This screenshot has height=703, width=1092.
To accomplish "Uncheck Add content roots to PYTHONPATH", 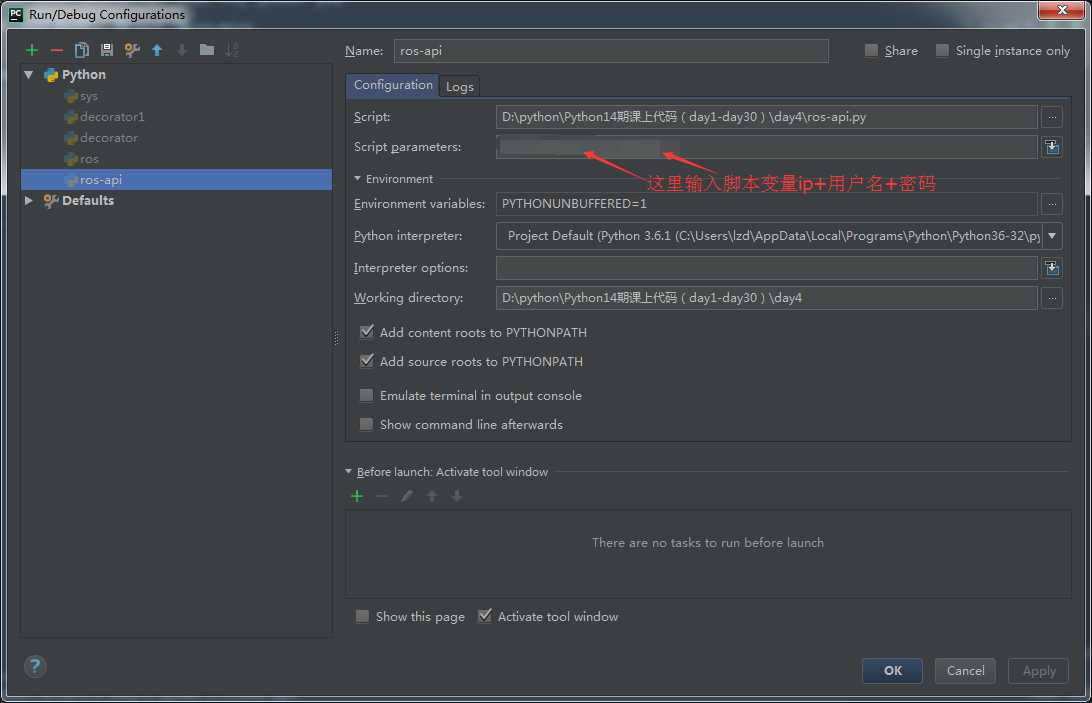I will 366,332.
